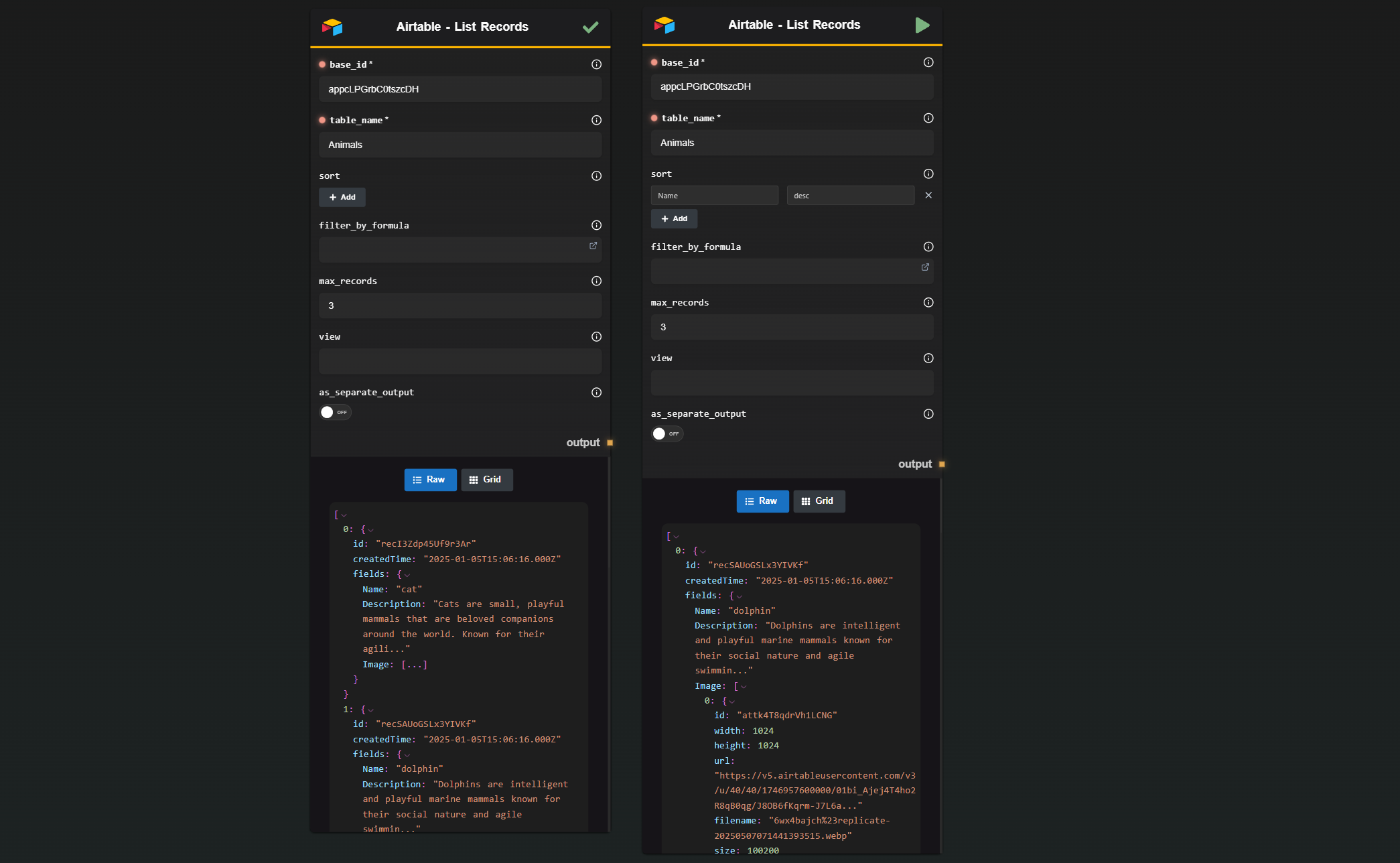Image resolution: width=1400 pixels, height=863 pixels.
Task: Open the filter_by_formula expand editor icon in the right node
Action: click(925, 267)
